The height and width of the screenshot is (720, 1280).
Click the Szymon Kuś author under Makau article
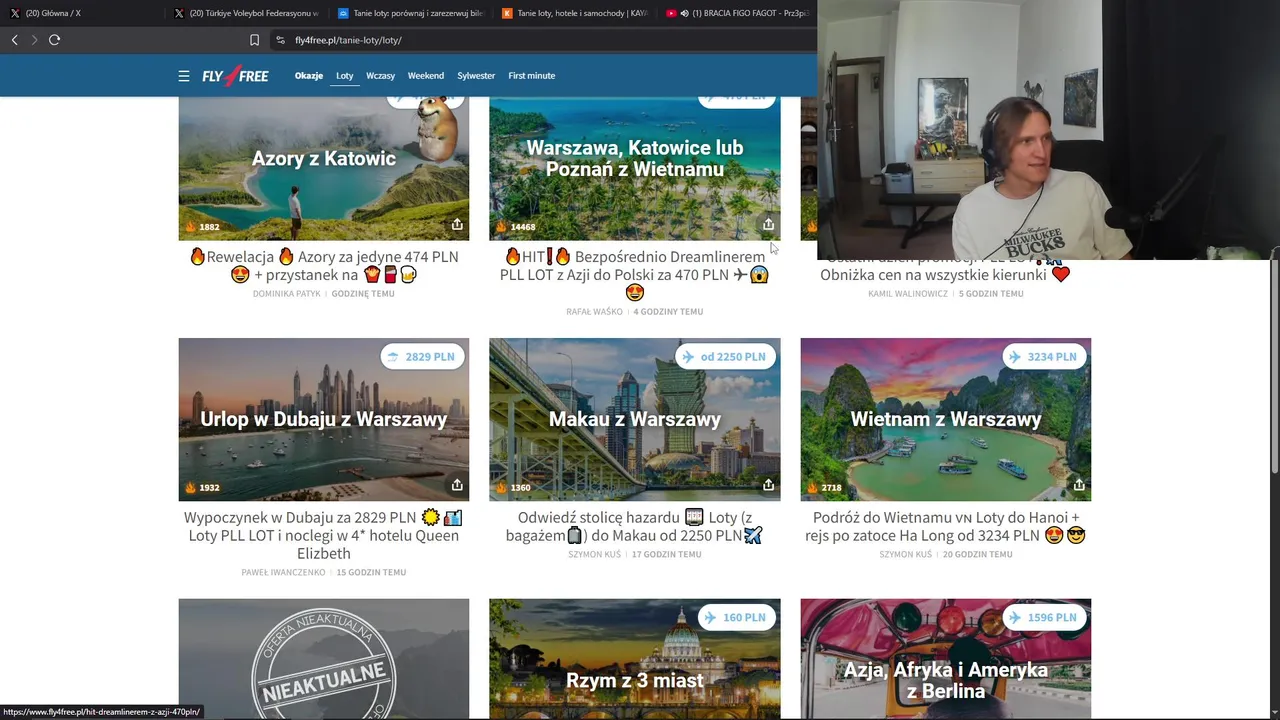pyautogui.click(x=596, y=555)
